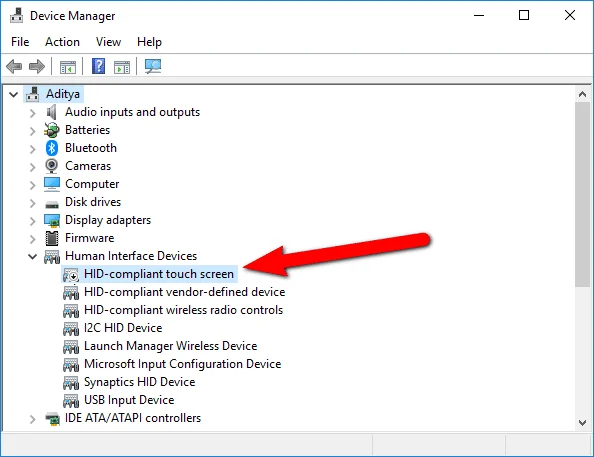The width and height of the screenshot is (594, 457).
Task: Click the I2C HID Device icon
Action: tap(70, 329)
